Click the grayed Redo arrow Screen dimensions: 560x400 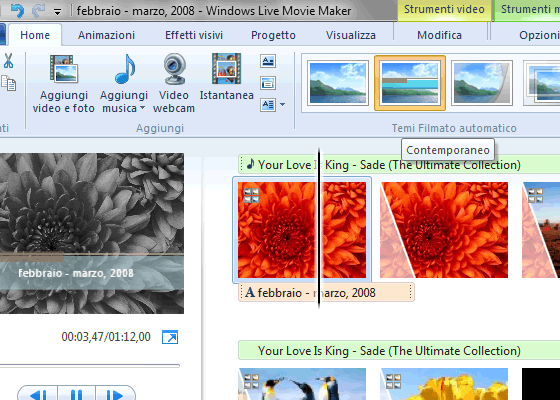point(38,11)
